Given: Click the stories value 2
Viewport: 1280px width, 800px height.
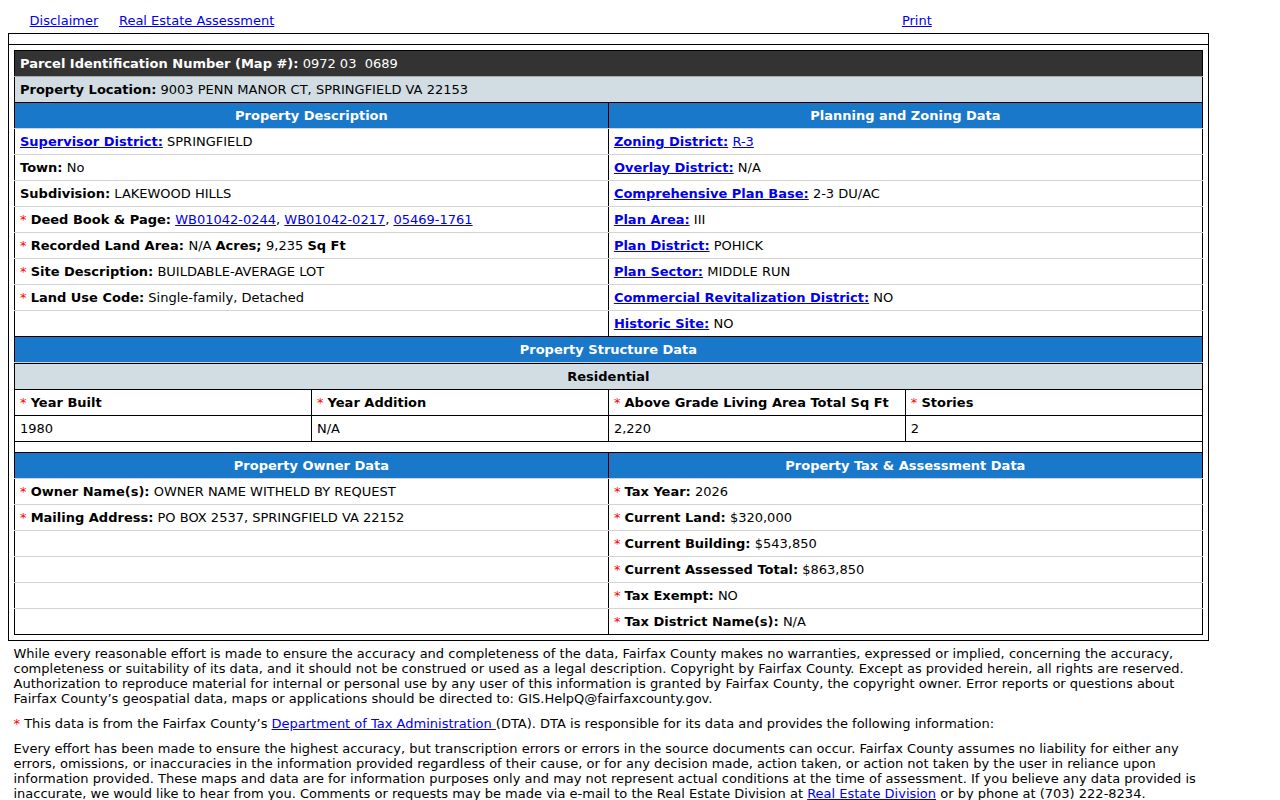Looking at the screenshot, I should pyautogui.click(x=914, y=428).
